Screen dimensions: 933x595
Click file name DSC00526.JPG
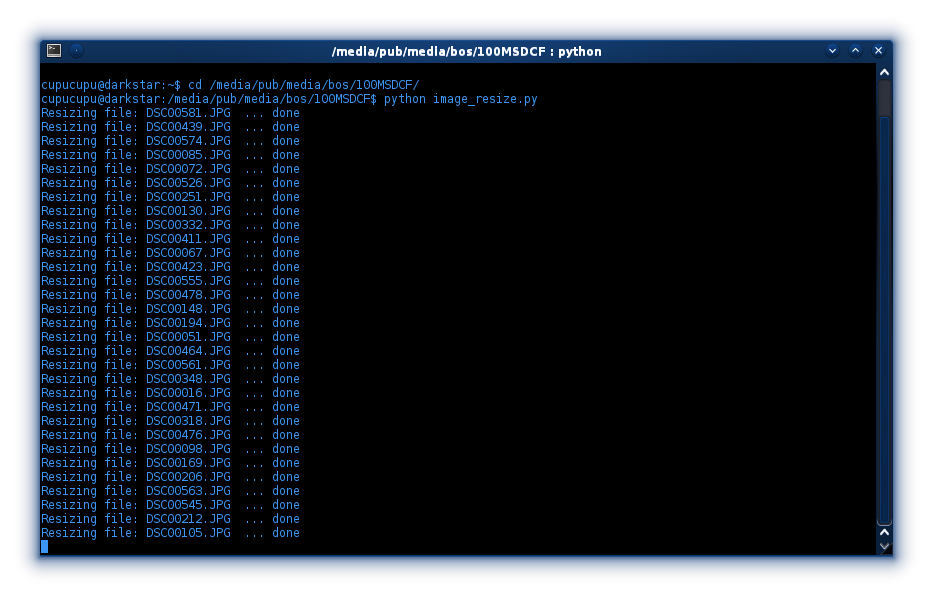[188, 183]
